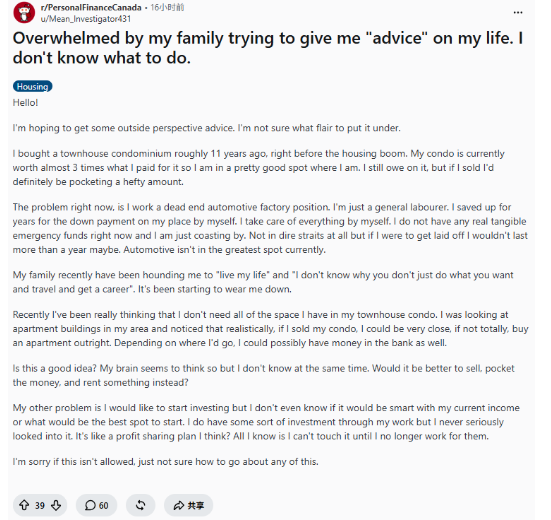Click the paragraph about family hounding

263,282
